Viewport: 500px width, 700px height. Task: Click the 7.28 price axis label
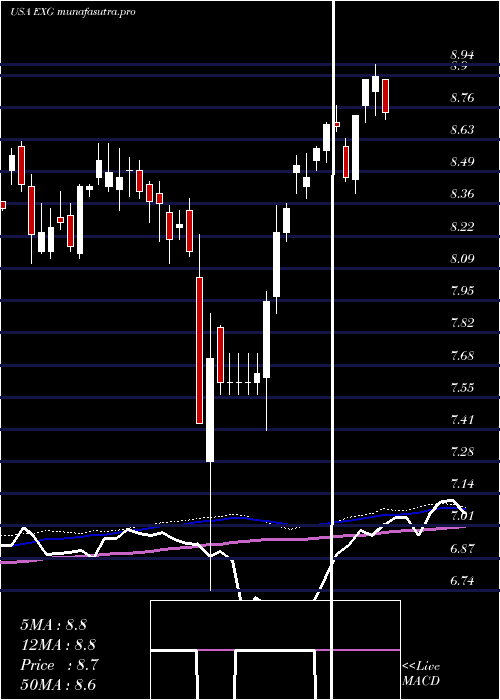[462, 451]
